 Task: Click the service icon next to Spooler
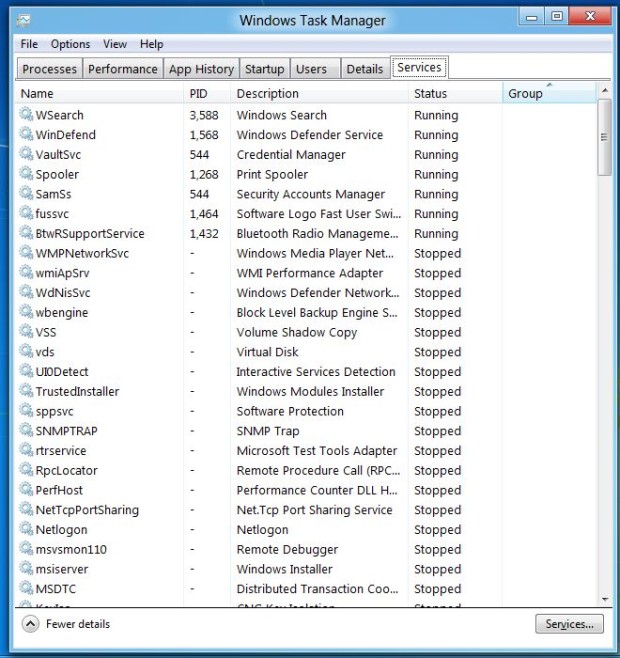[26, 173]
